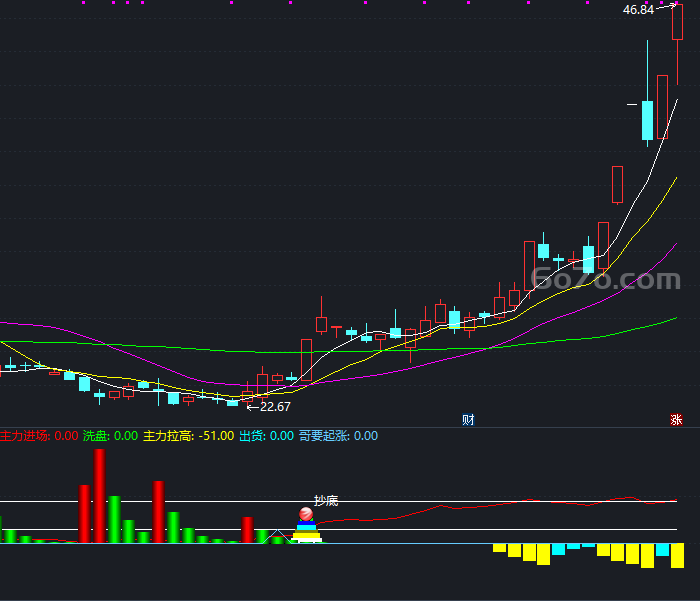700x601 pixels.
Task: Click the large cyan candlestick near the chart top
Action: pos(647,121)
